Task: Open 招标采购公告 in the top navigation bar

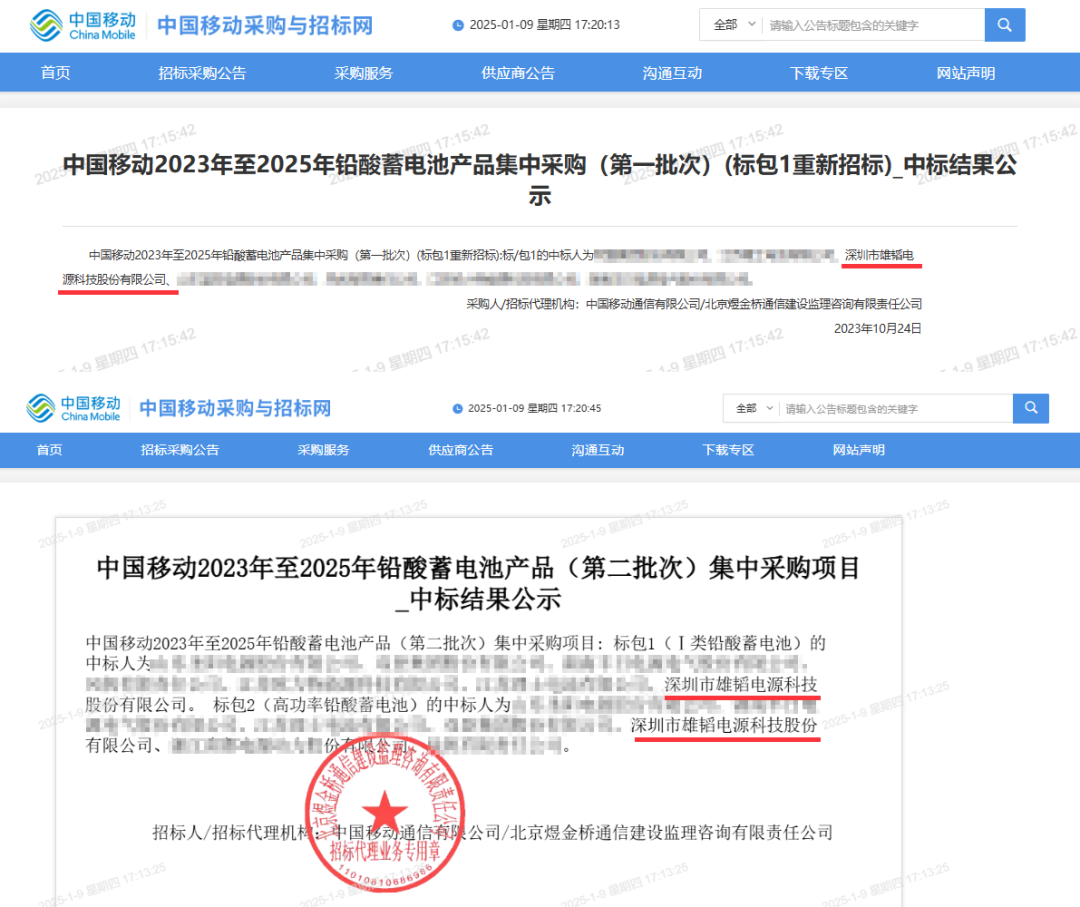Action: [202, 73]
